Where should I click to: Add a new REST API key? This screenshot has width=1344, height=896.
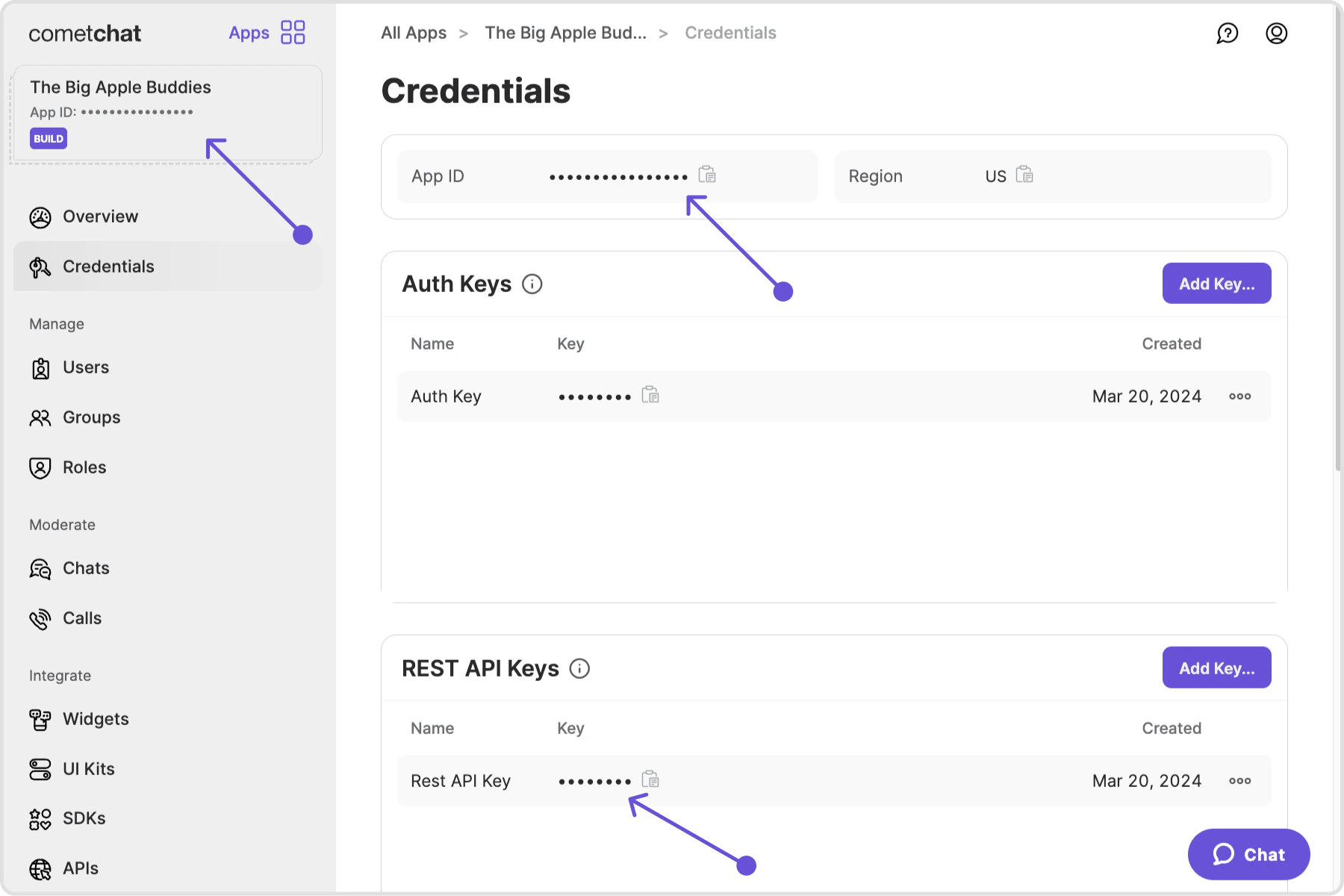pyautogui.click(x=1216, y=668)
